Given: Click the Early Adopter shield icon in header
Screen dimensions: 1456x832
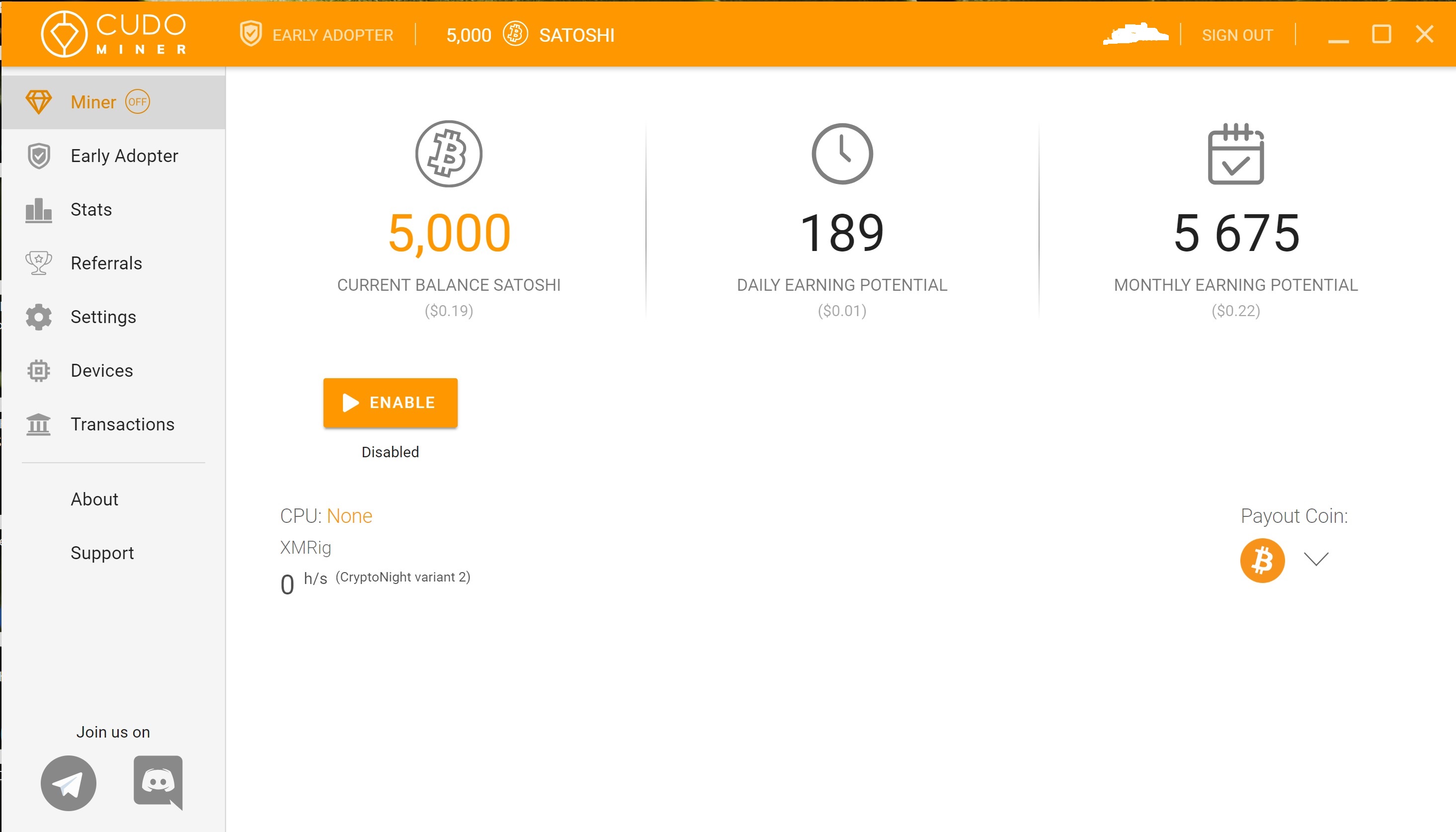Looking at the screenshot, I should 251,34.
